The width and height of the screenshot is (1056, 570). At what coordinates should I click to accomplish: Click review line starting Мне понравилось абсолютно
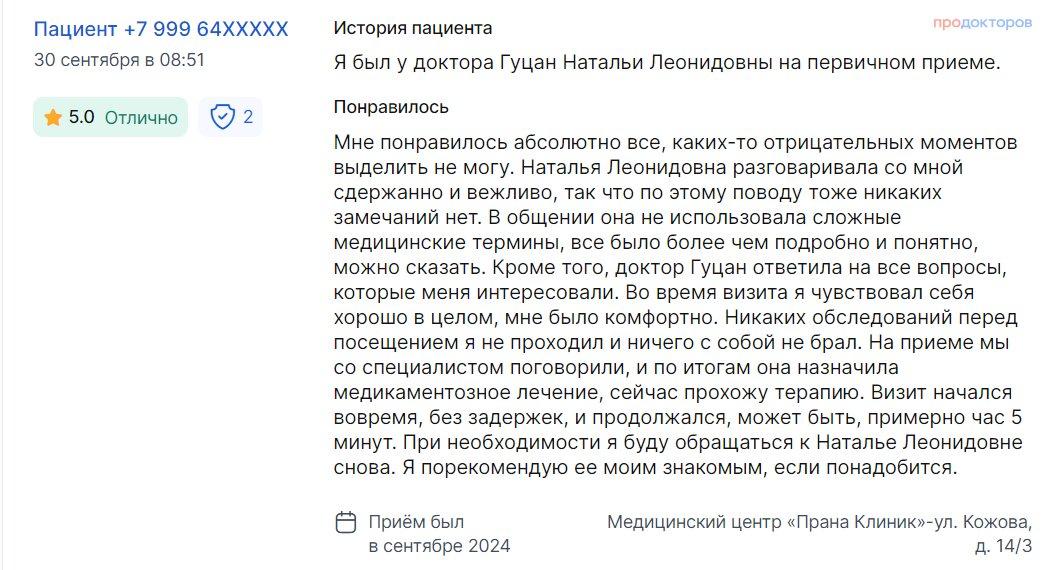point(675,143)
